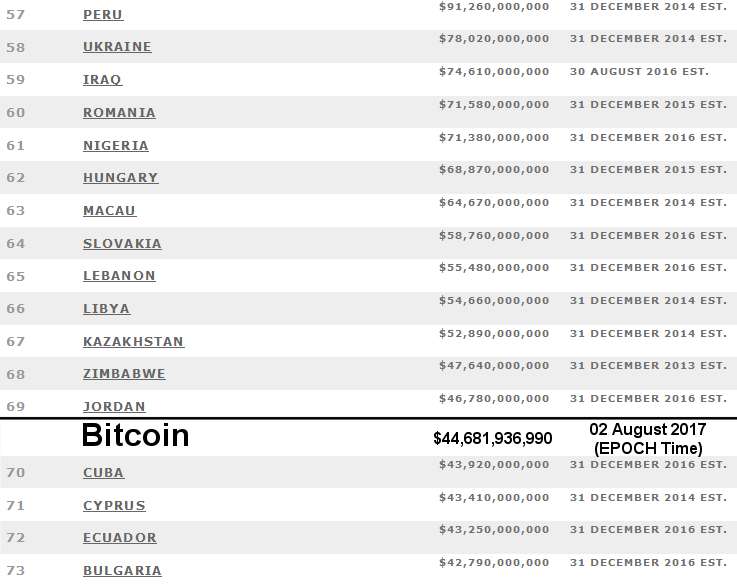Click the HUNGARY link
The width and height of the screenshot is (737, 585).
point(120,178)
